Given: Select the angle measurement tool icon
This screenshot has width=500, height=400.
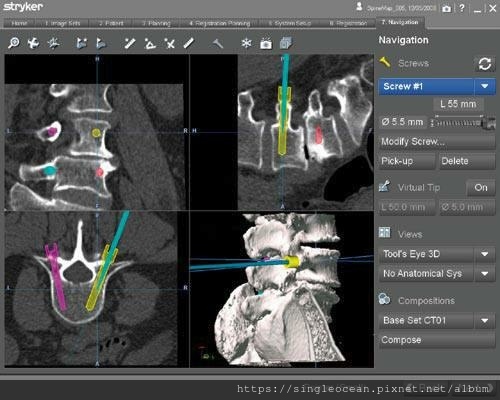Looking at the screenshot, I should pos(150,43).
